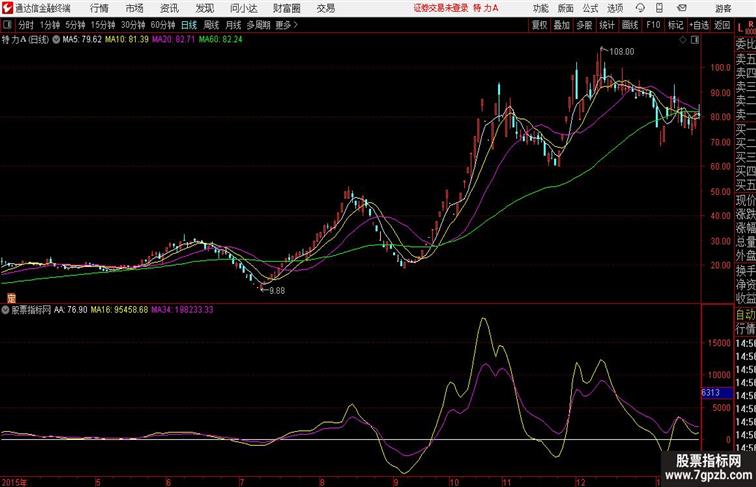Click the 标记 mark button
756x487 pixels.
675,25
